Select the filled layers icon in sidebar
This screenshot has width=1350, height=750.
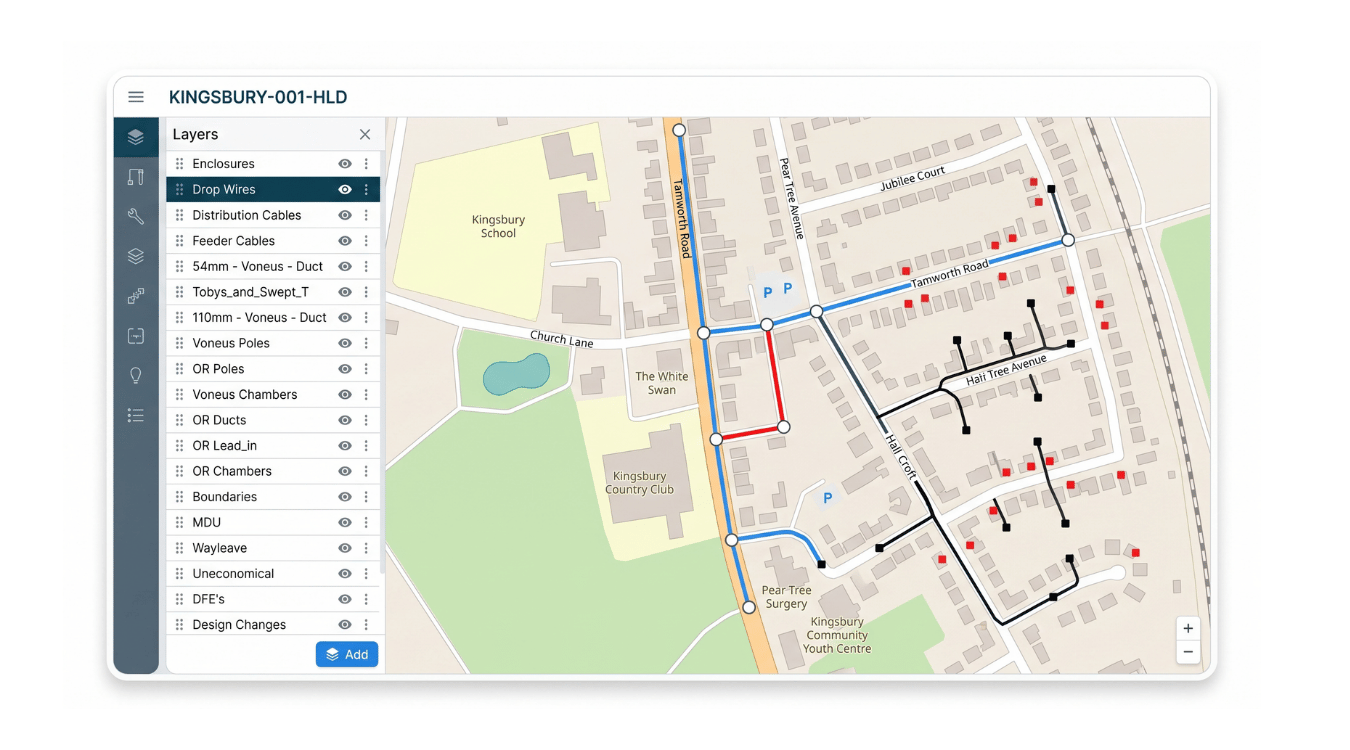(x=136, y=137)
